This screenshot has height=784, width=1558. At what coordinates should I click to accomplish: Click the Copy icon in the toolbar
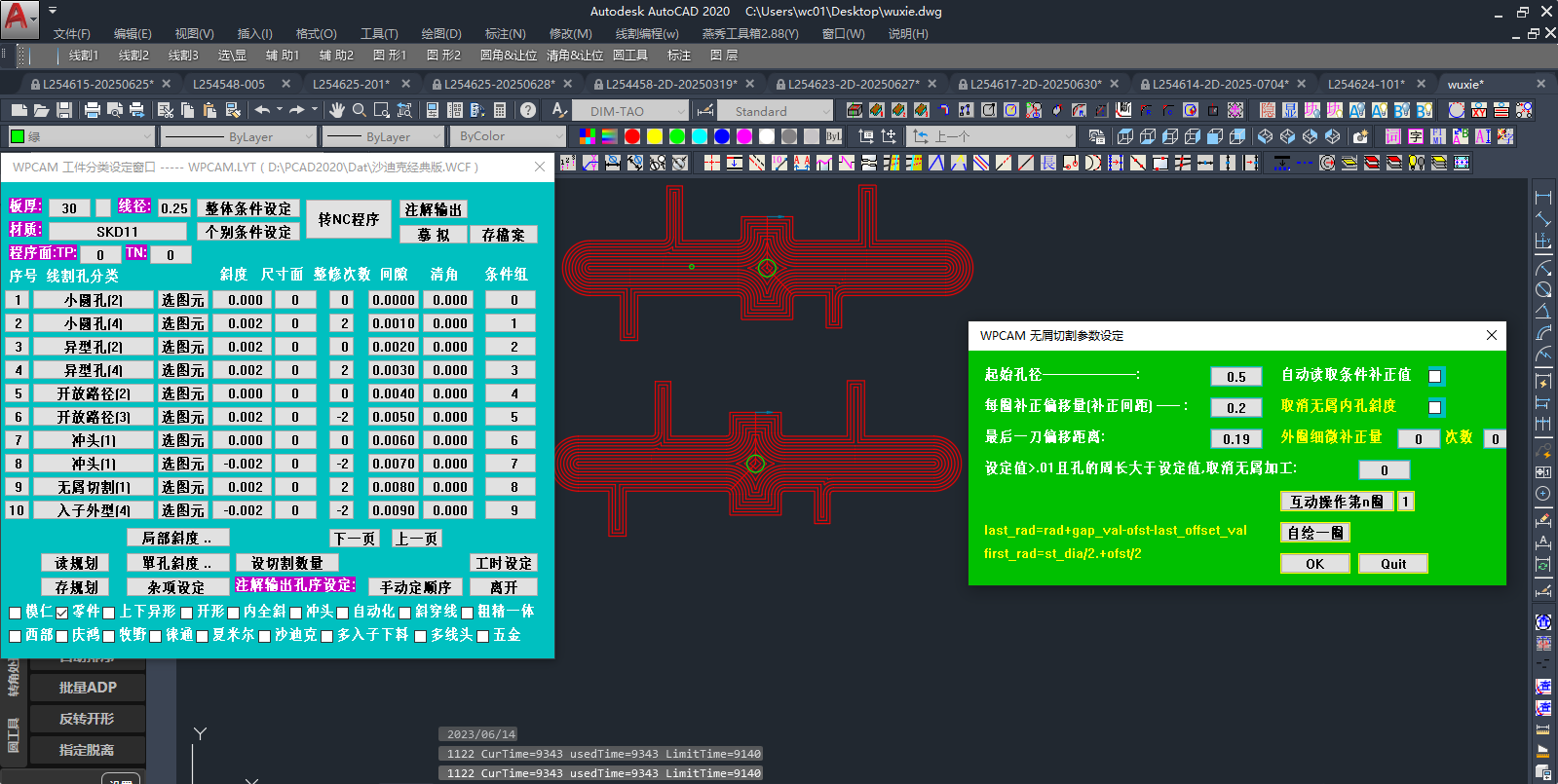click(188, 110)
